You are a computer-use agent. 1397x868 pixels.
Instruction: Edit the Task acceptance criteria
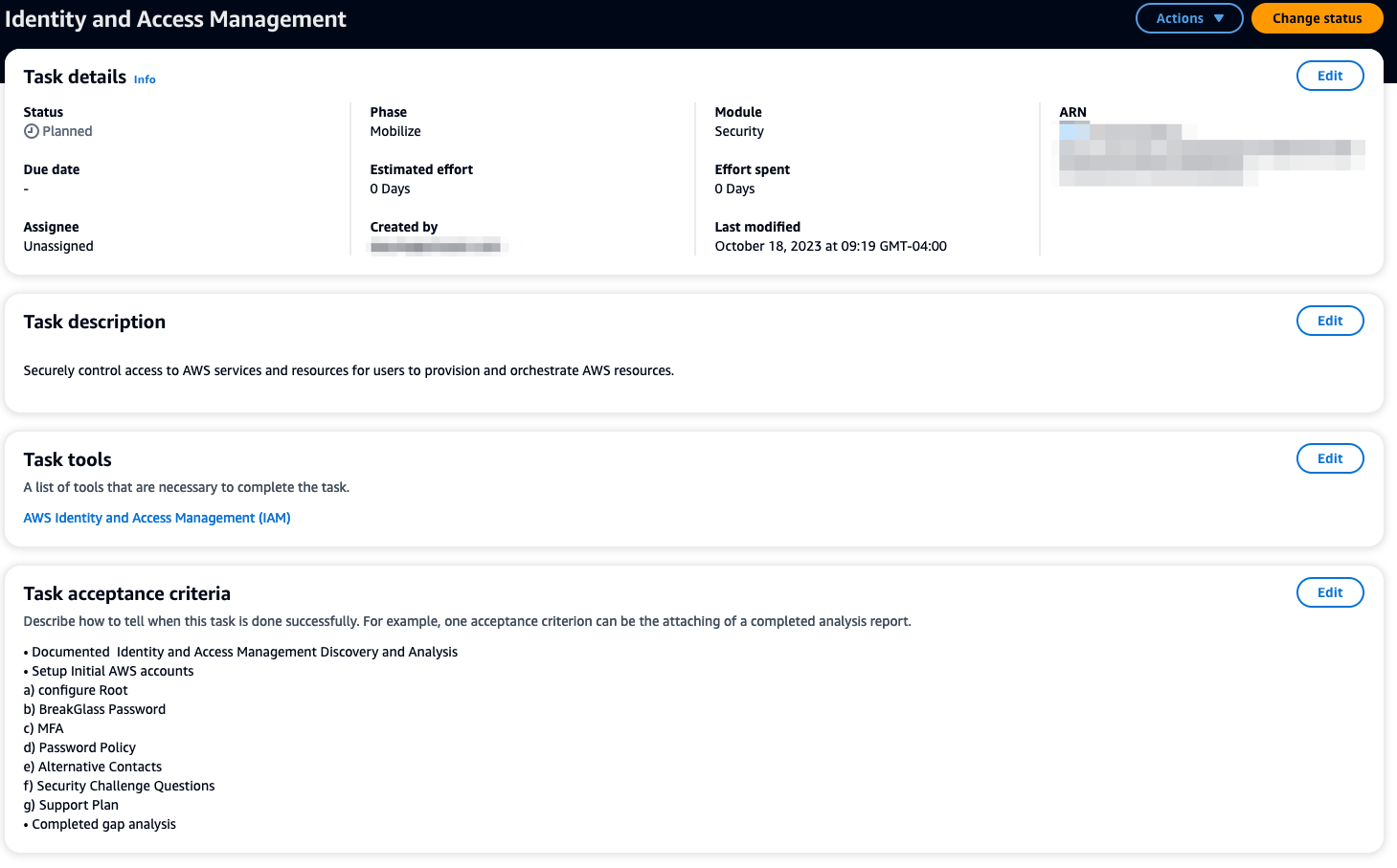(x=1330, y=592)
